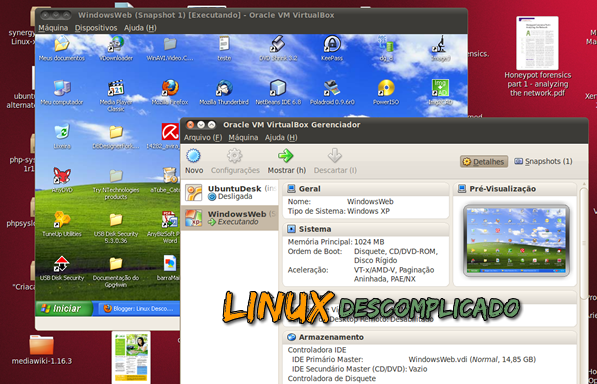Click the Windows XP Iniciar button
The height and width of the screenshot is (384, 597).
(64, 308)
